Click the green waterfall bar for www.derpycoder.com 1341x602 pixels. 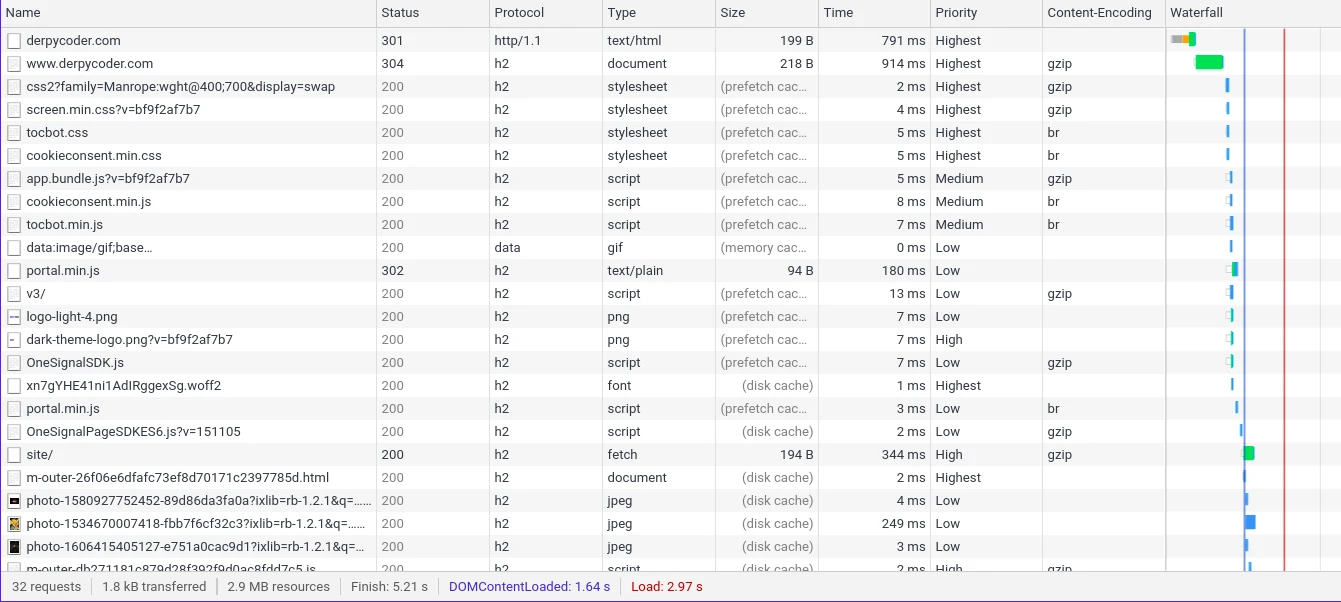point(1210,63)
